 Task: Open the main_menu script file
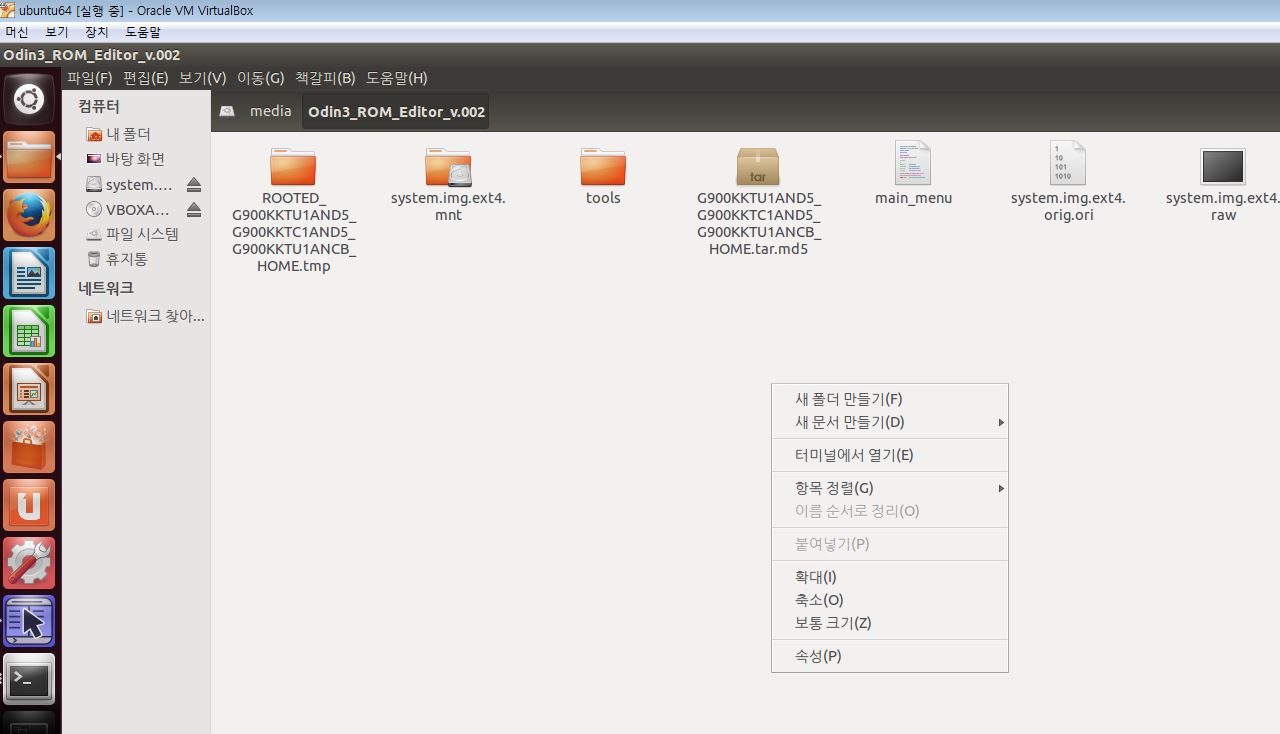(x=912, y=164)
